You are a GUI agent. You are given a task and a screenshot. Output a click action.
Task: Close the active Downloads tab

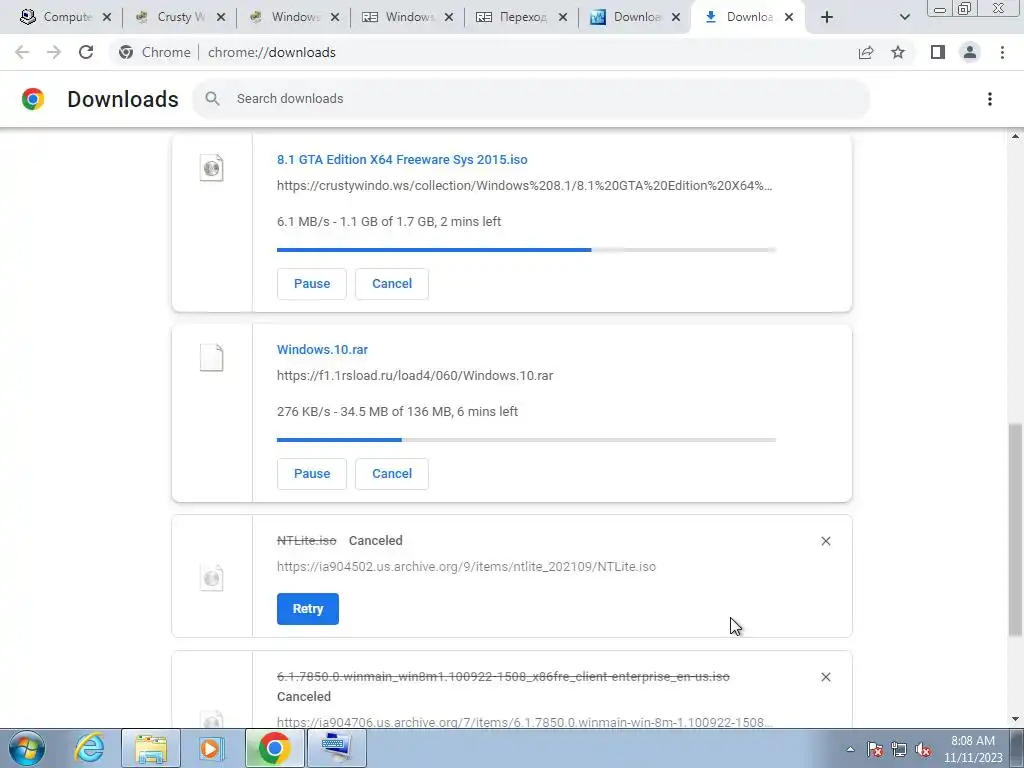[x=789, y=18]
